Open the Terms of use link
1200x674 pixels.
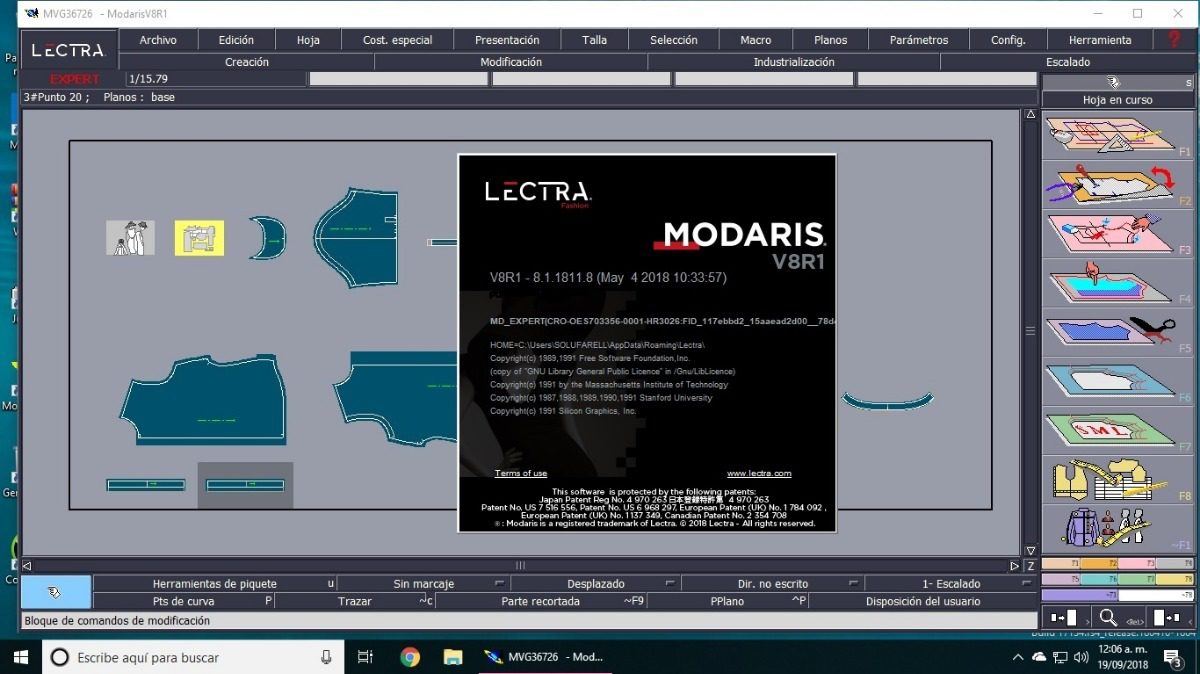click(x=520, y=473)
